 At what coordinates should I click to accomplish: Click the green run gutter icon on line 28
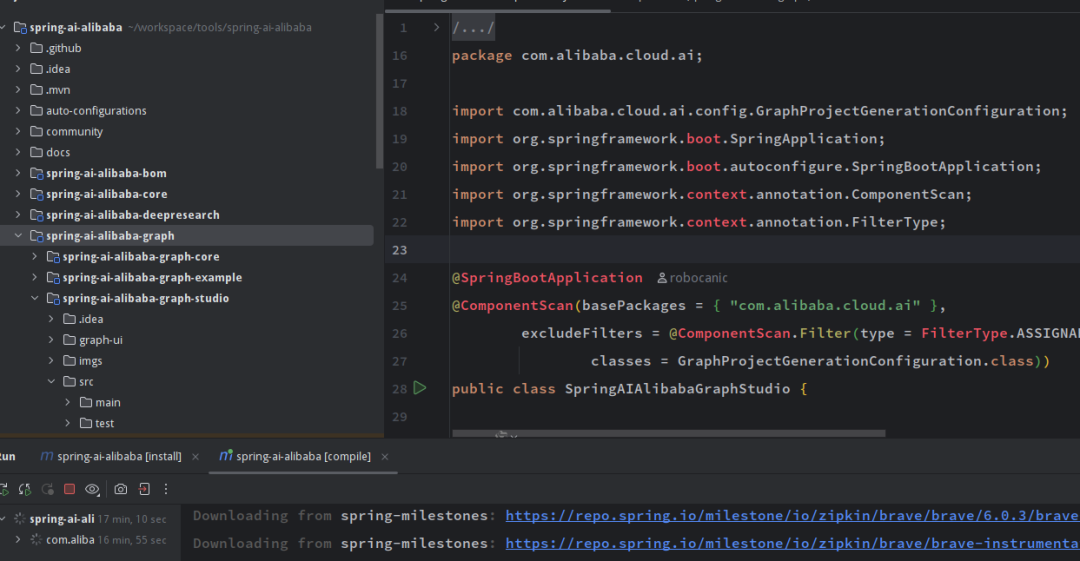click(x=419, y=388)
